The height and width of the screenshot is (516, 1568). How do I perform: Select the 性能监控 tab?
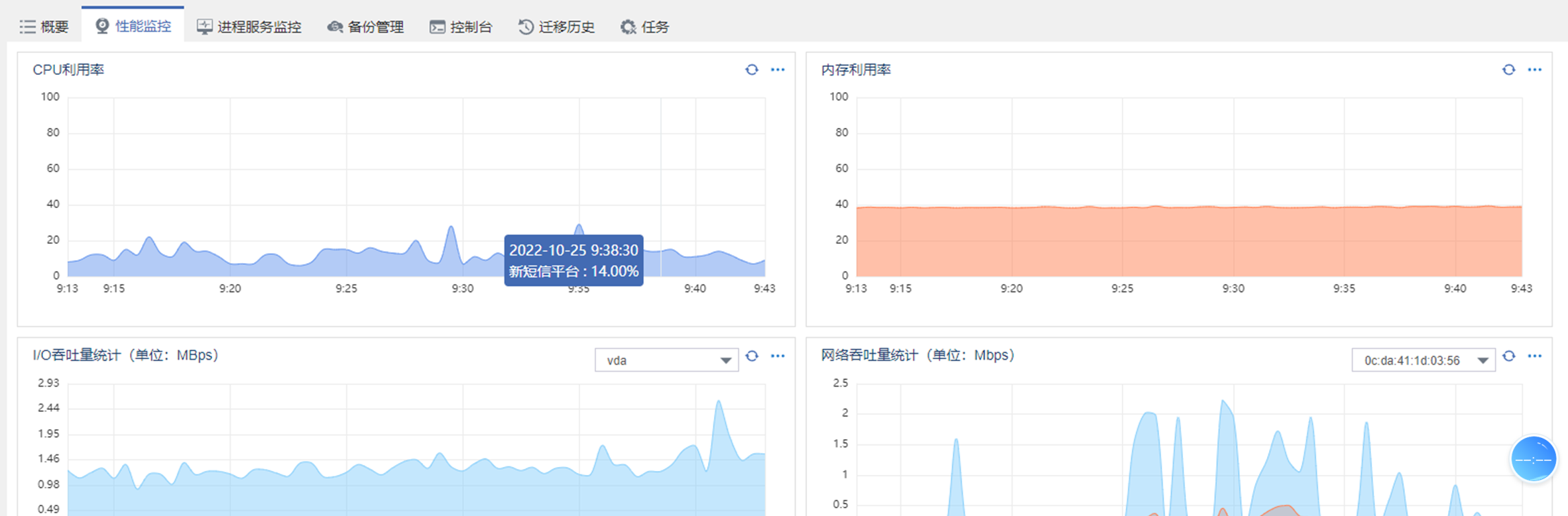[x=133, y=26]
